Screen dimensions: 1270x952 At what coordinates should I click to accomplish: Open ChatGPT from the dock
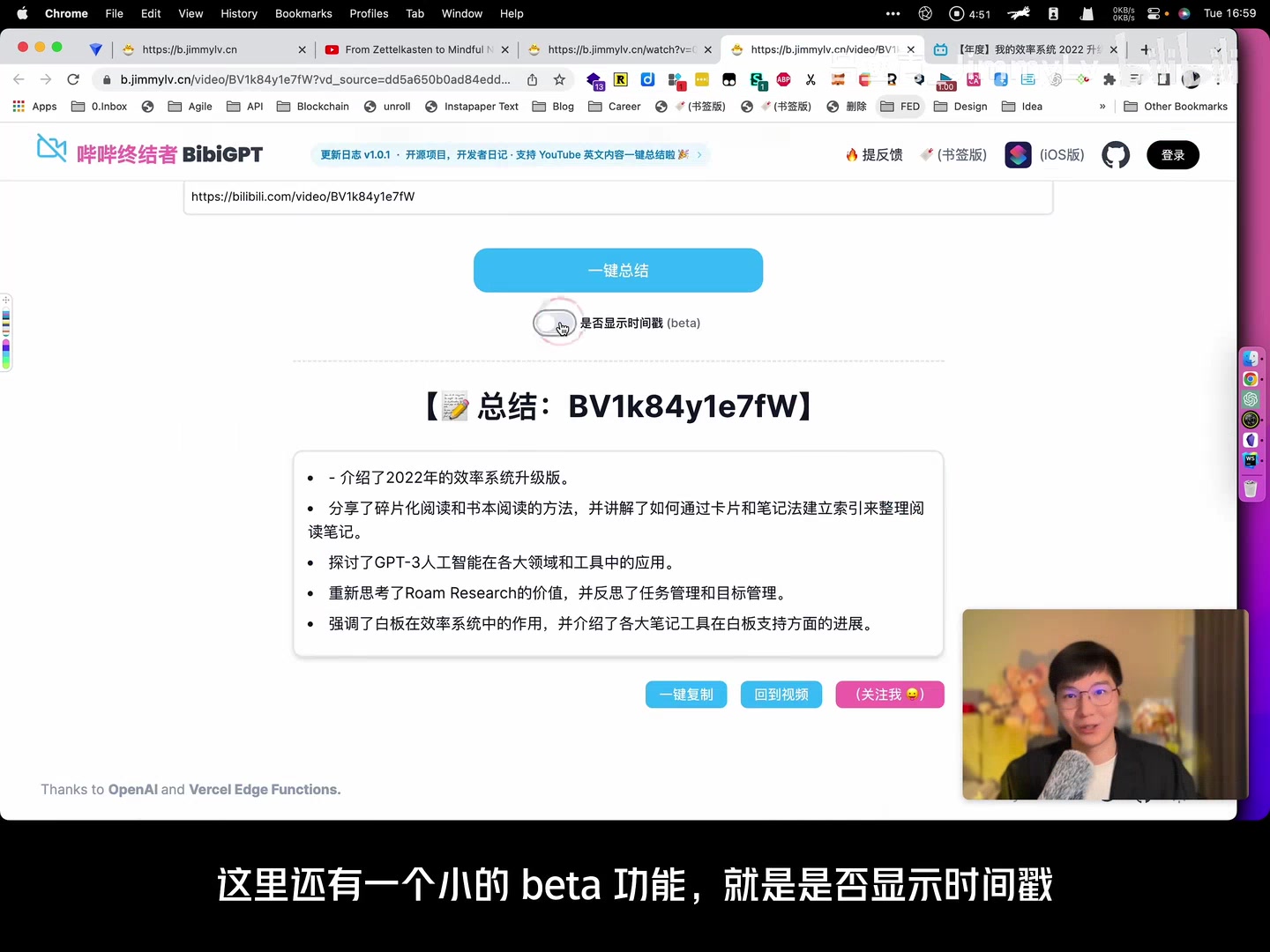(1250, 399)
